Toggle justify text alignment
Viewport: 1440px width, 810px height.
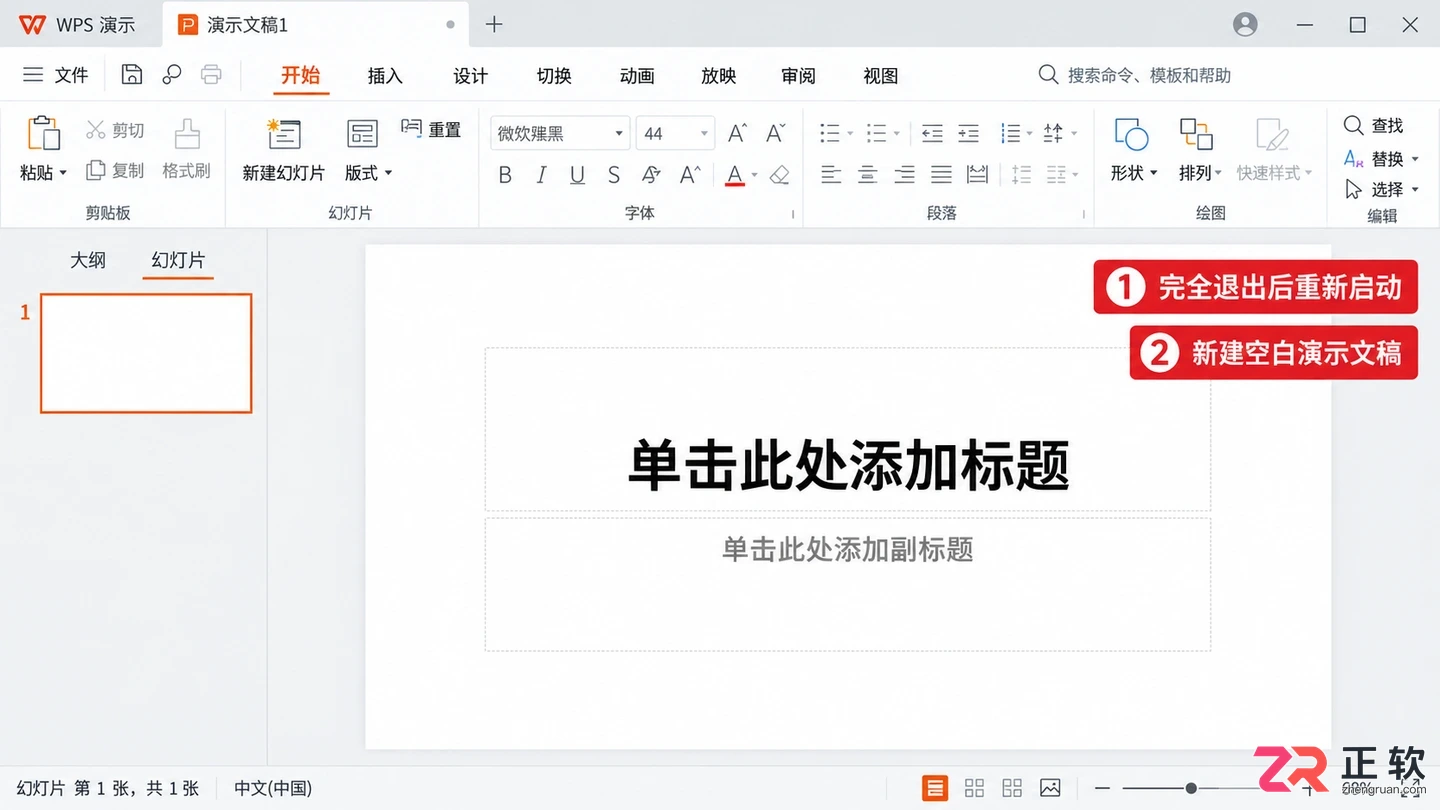coord(941,175)
